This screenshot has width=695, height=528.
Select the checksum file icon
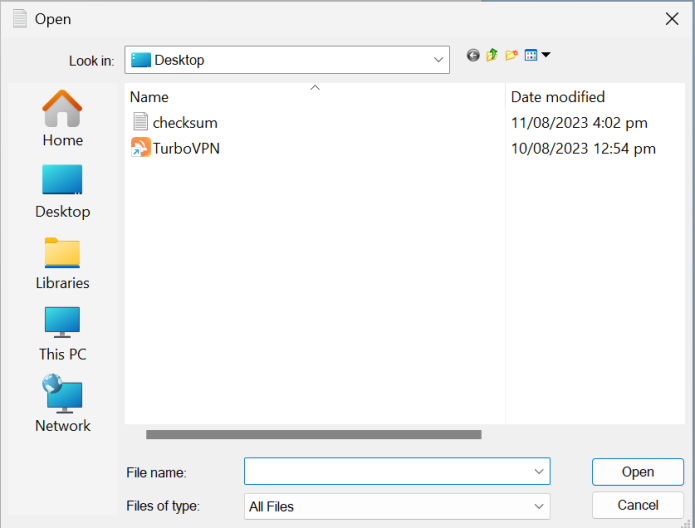141,121
